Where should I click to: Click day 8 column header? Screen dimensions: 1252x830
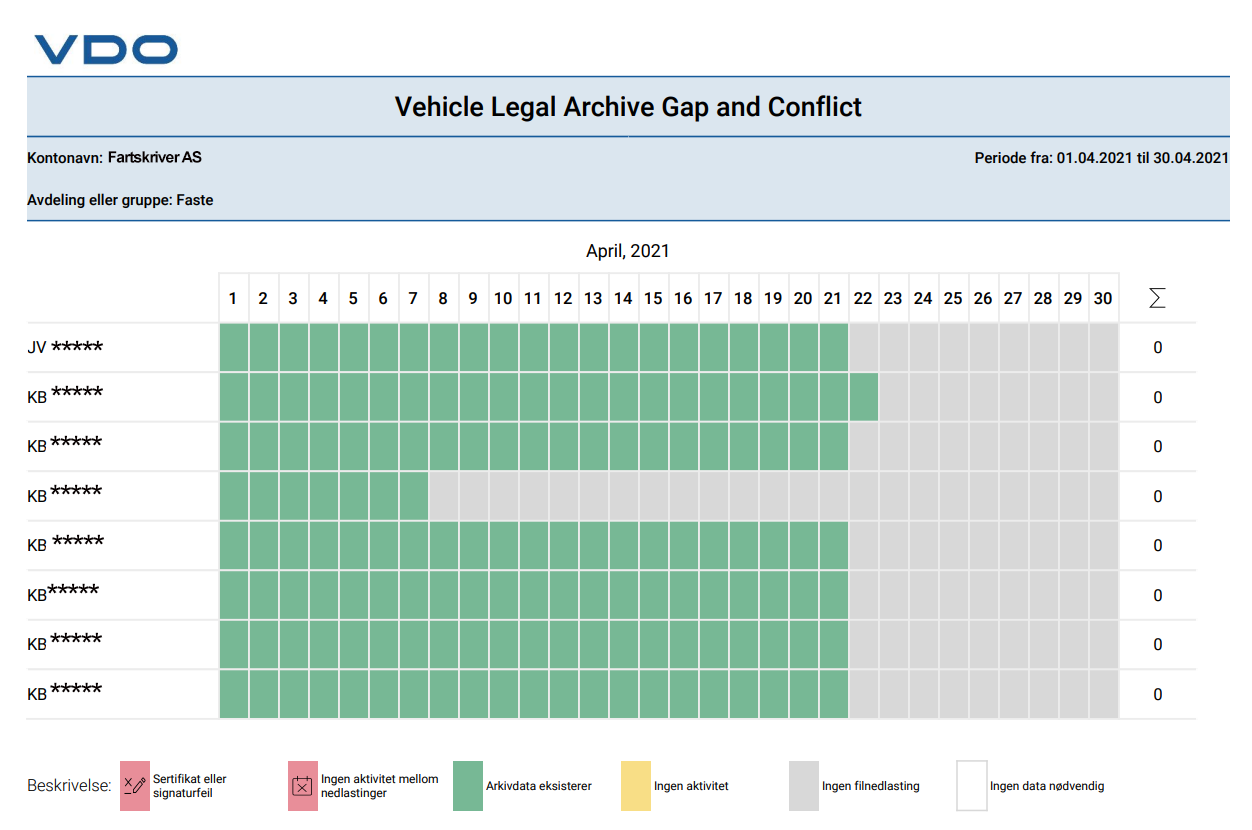coord(443,298)
